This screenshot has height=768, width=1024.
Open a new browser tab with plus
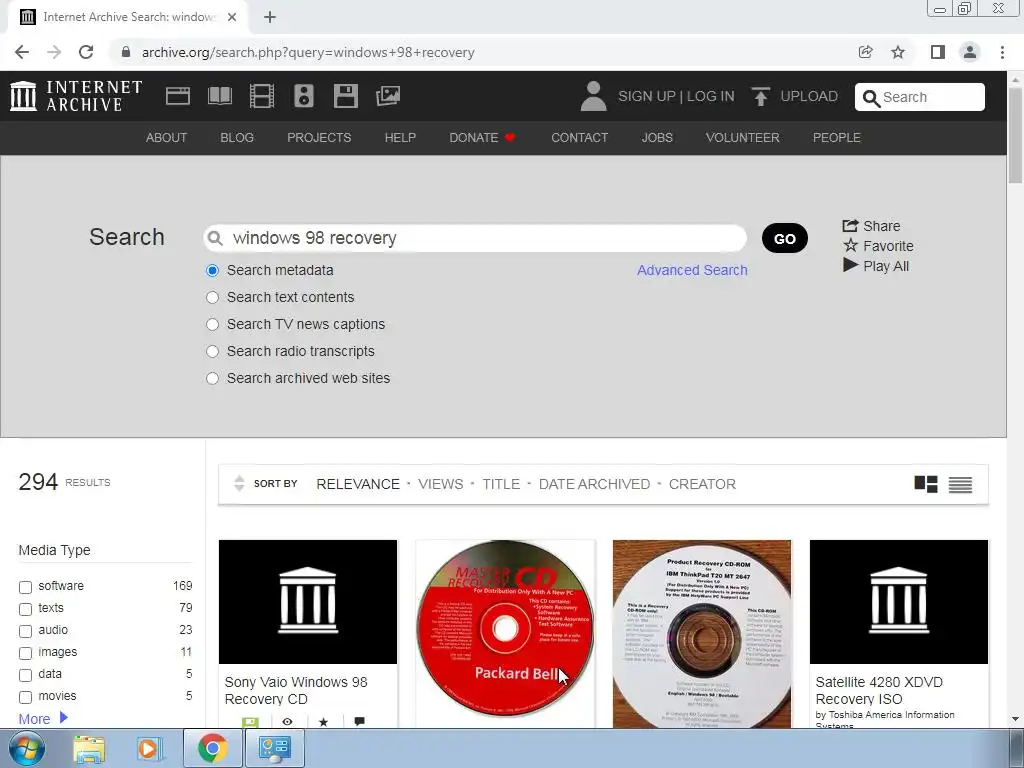click(270, 18)
